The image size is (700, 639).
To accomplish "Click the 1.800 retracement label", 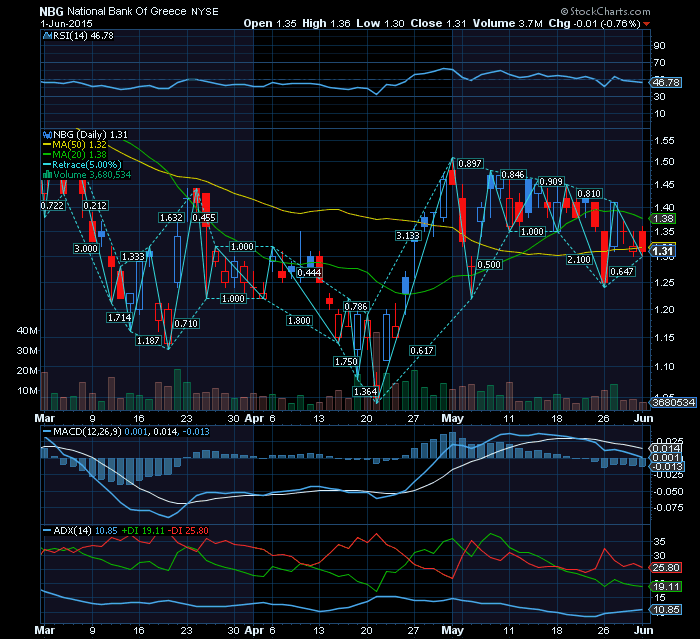I will coord(299,320).
